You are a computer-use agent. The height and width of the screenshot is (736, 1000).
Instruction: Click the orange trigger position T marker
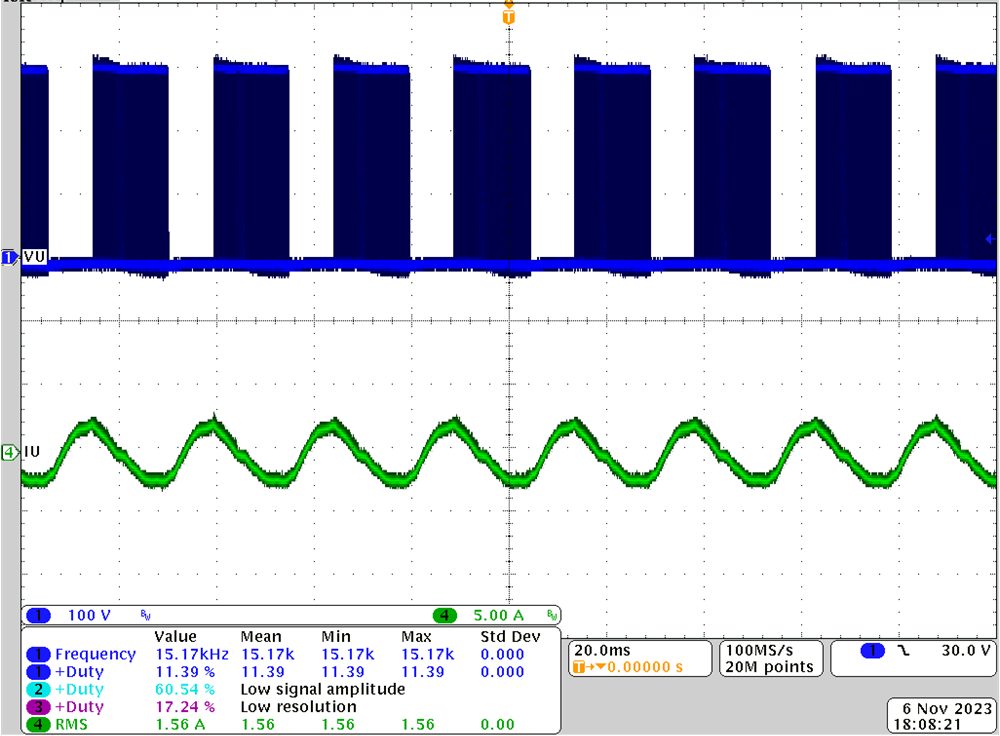[509, 17]
